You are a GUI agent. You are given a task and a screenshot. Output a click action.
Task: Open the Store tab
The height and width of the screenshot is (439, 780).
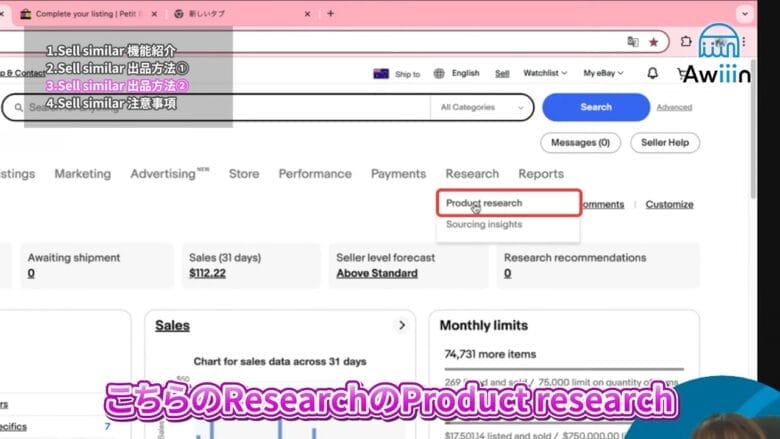(244, 174)
